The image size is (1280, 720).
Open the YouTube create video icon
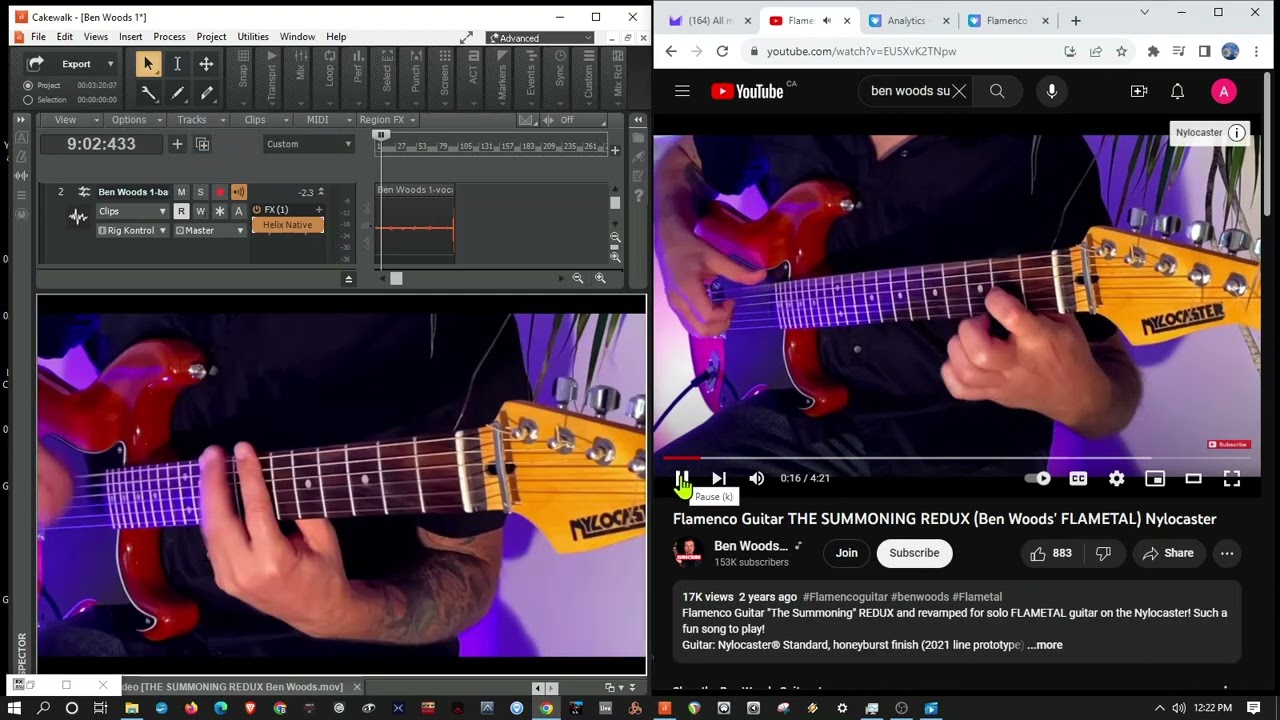point(1139,91)
